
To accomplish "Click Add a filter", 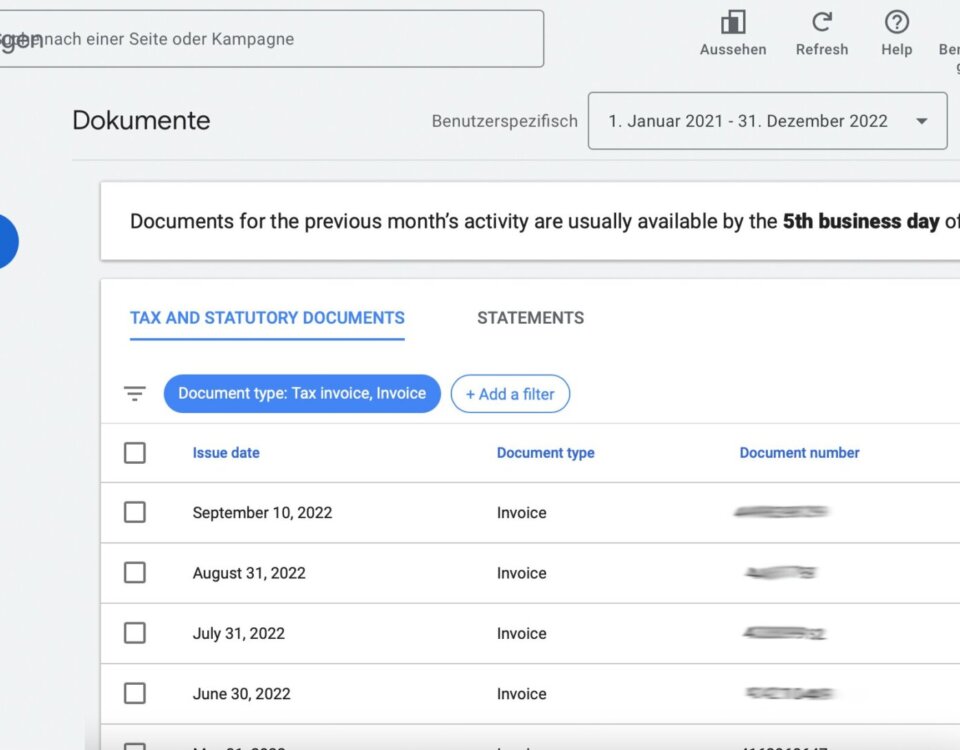I will [510, 393].
